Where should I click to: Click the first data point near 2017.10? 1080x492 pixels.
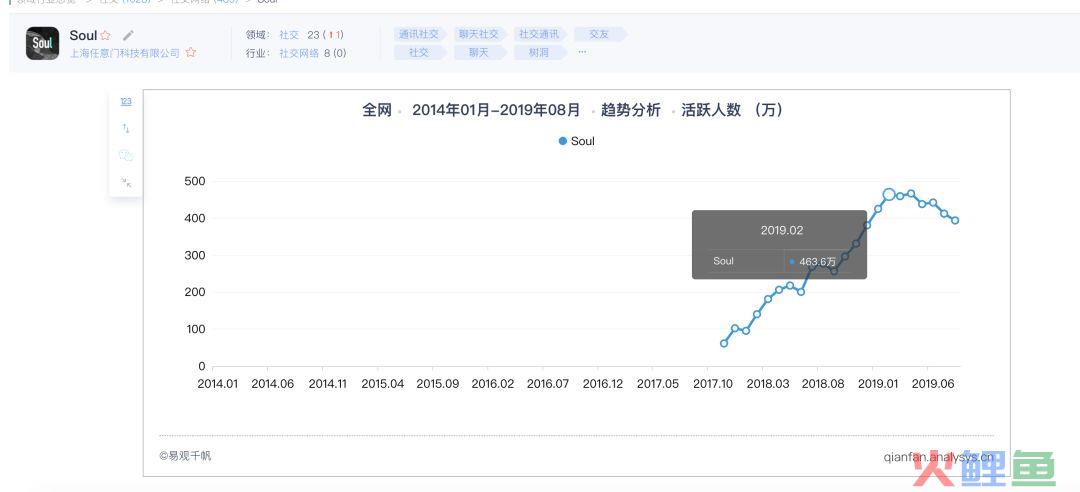(724, 343)
